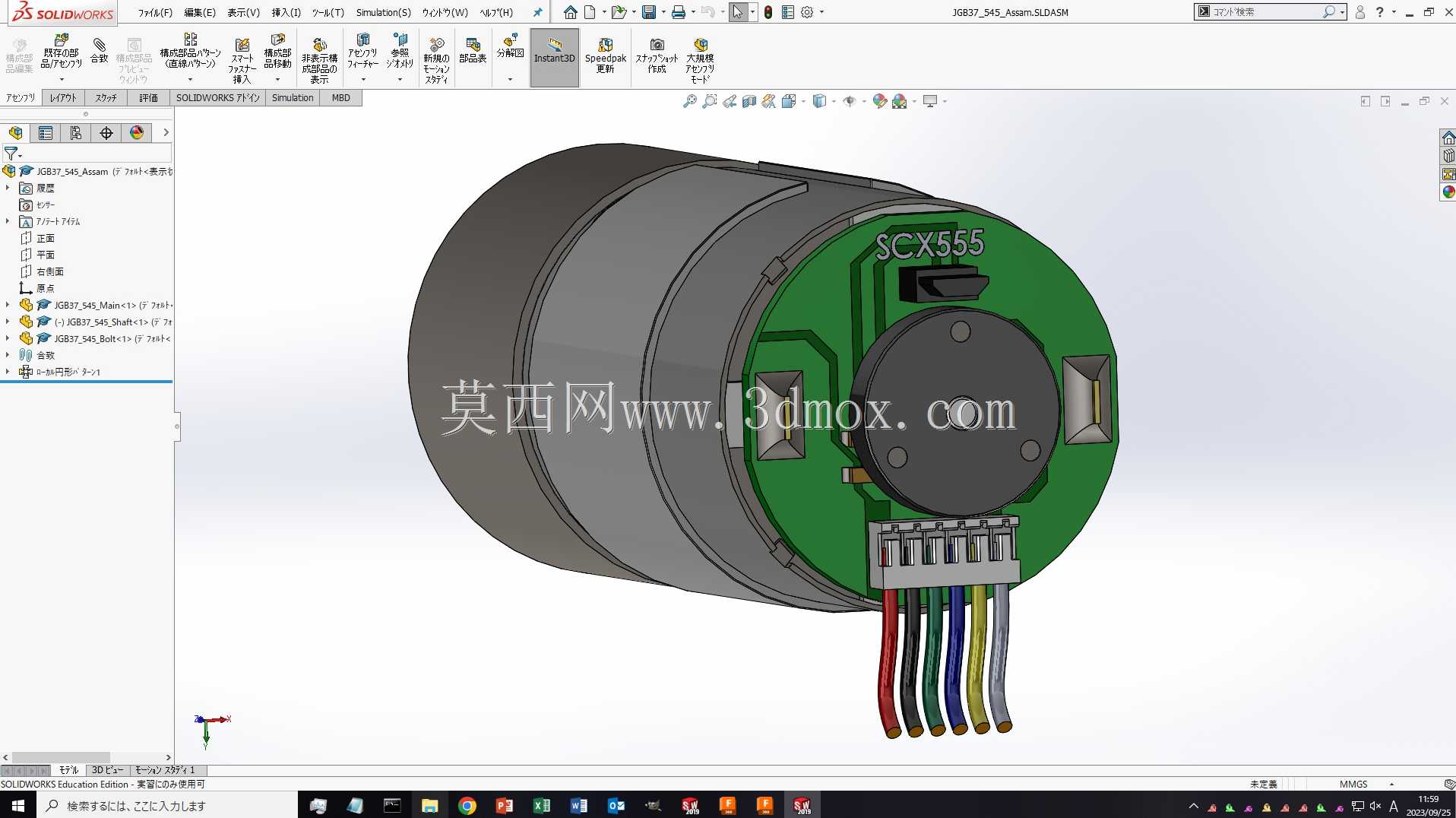The width and height of the screenshot is (1456, 818).
Task: Click the Section View icon
Action: [749, 101]
